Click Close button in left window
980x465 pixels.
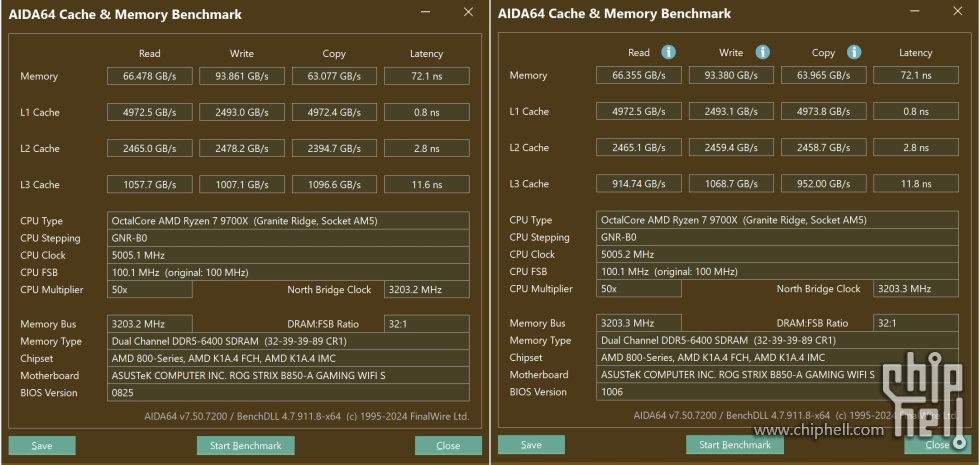coord(448,446)
